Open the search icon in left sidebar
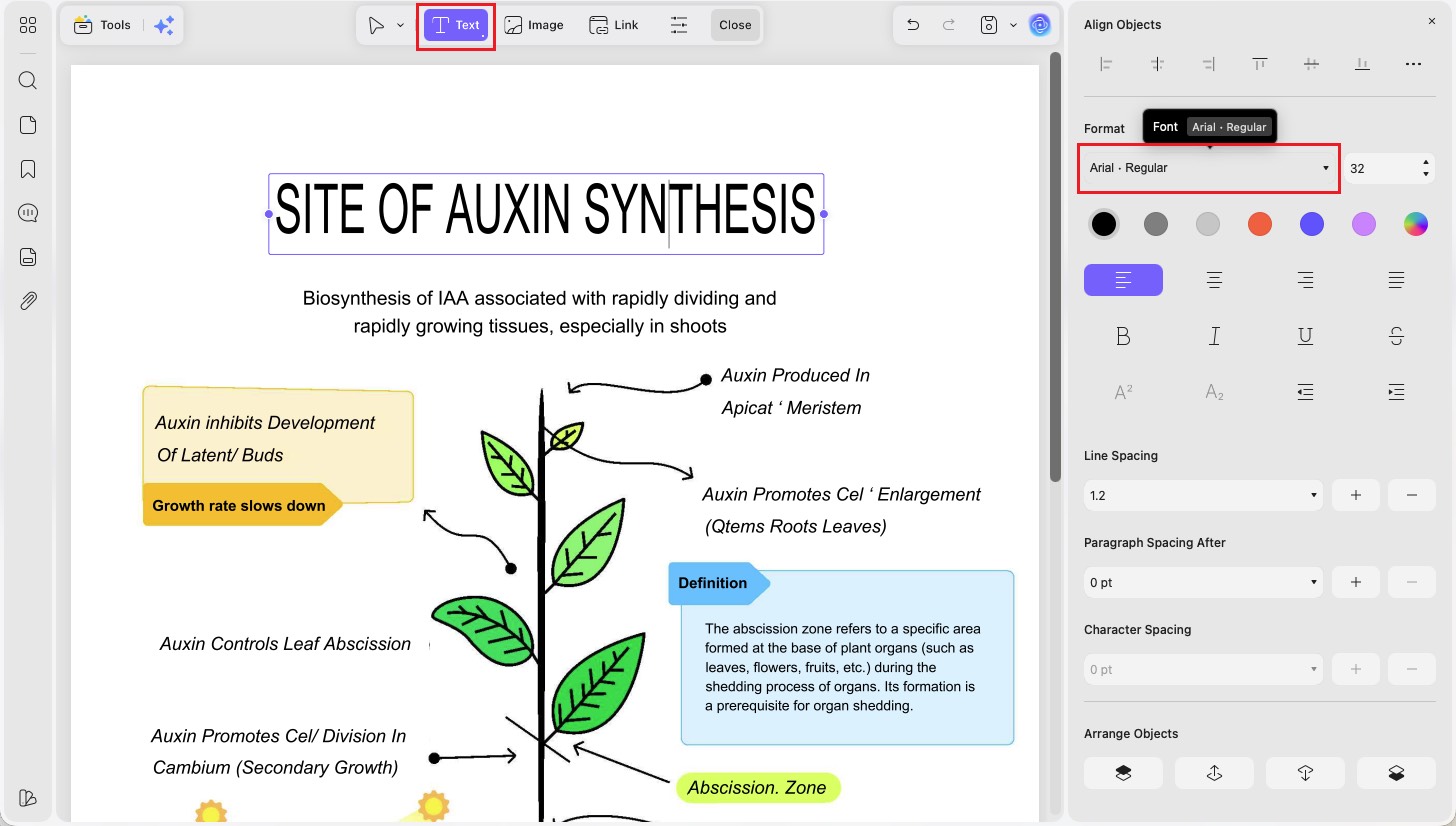 point(28,80)
